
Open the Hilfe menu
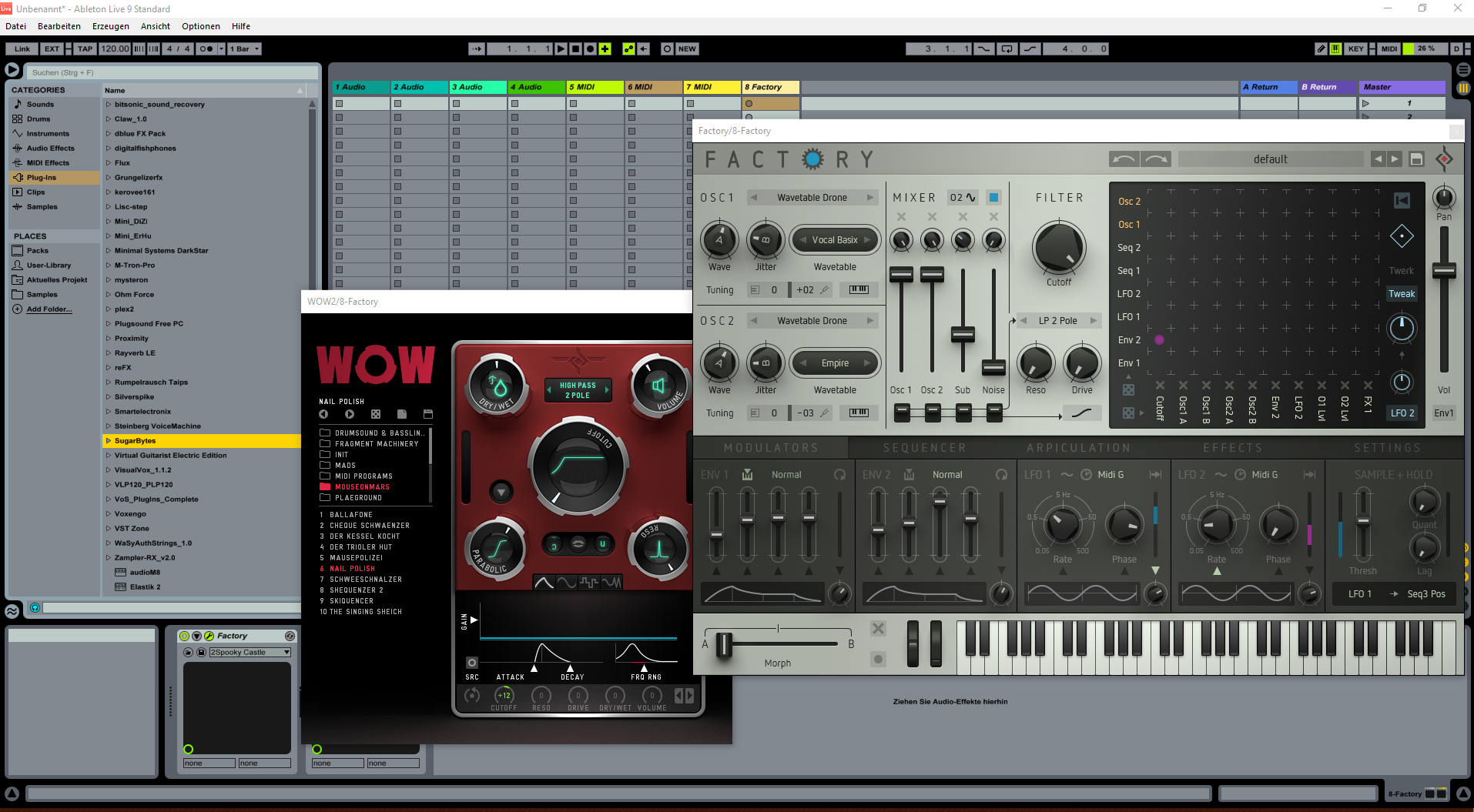(x=241, y=26)
